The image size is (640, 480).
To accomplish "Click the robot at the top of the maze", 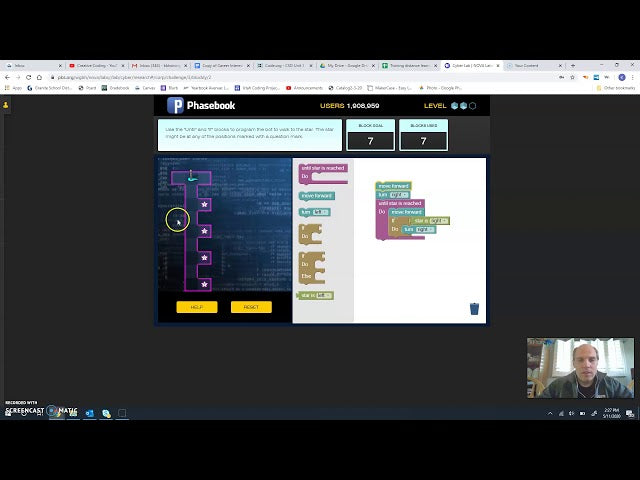I will (191, 177).
